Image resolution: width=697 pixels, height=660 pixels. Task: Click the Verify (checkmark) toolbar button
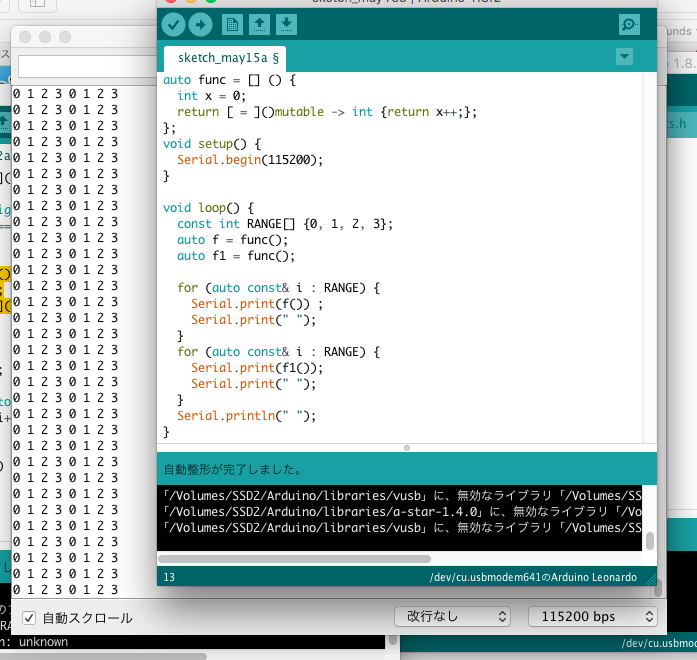coord(173,24)
